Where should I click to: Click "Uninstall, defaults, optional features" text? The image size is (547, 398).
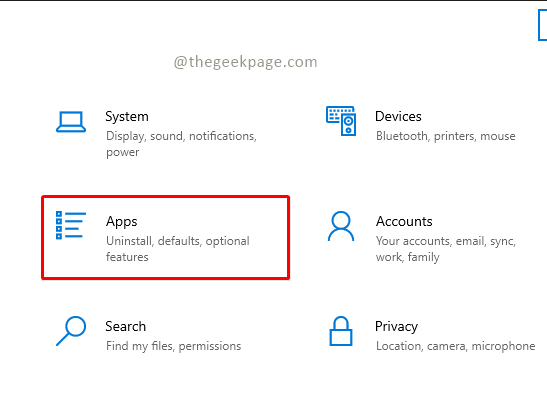[178, 249]
